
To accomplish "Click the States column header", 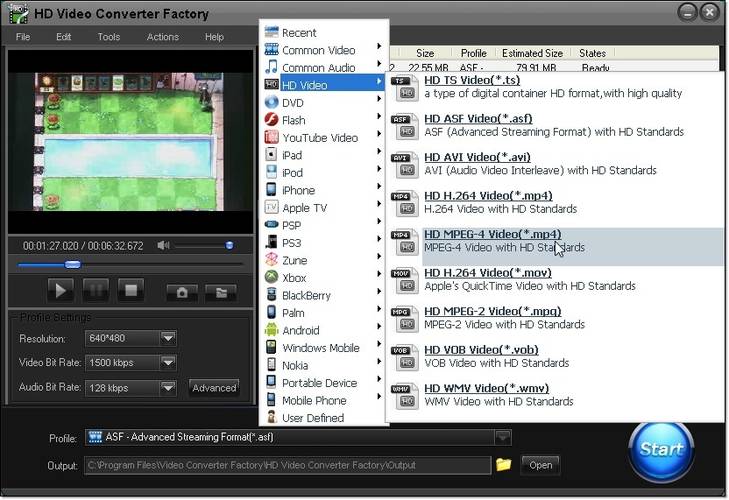I will point(592,53).
